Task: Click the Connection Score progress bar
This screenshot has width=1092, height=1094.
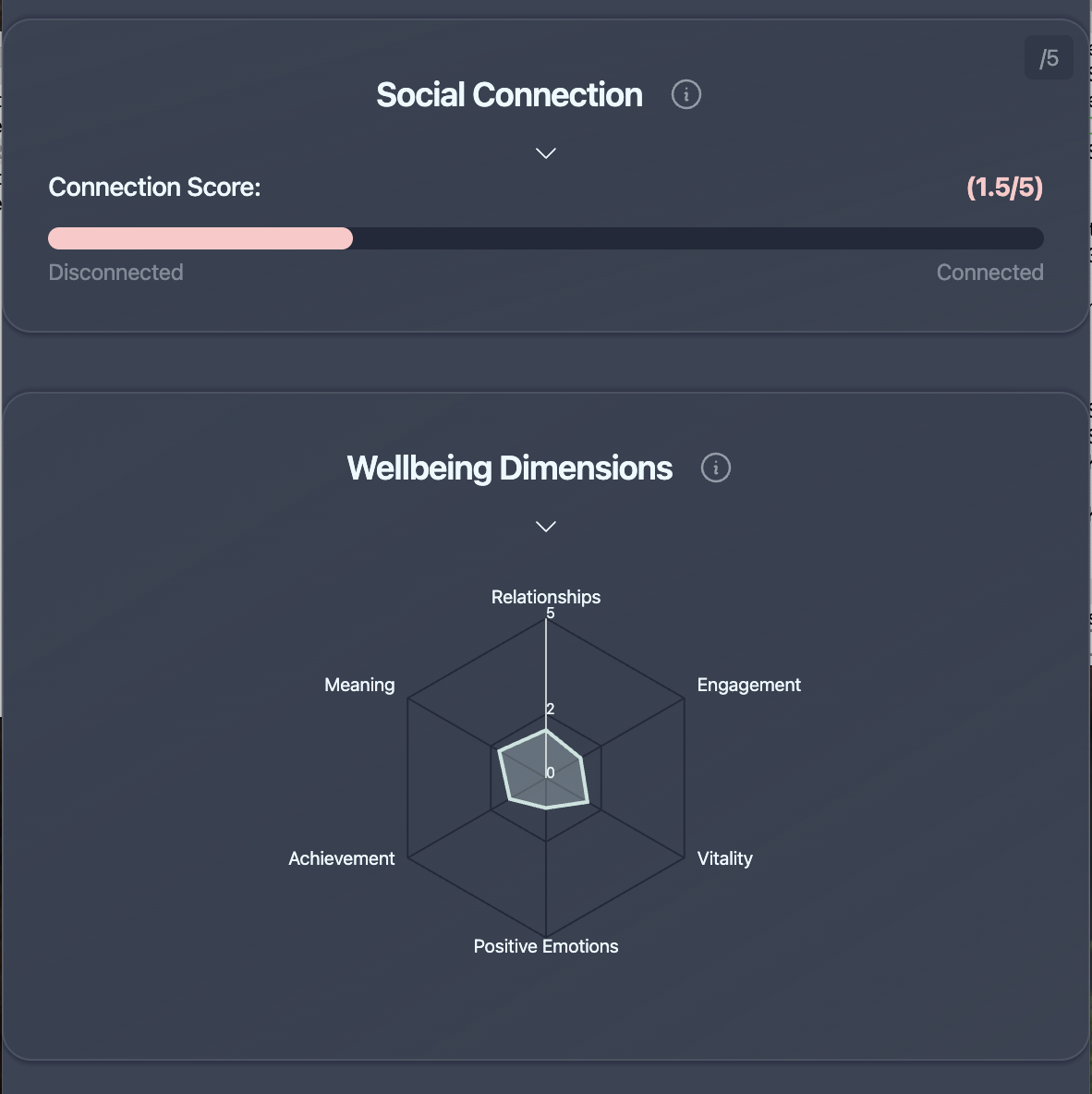Action: (546, 238)
